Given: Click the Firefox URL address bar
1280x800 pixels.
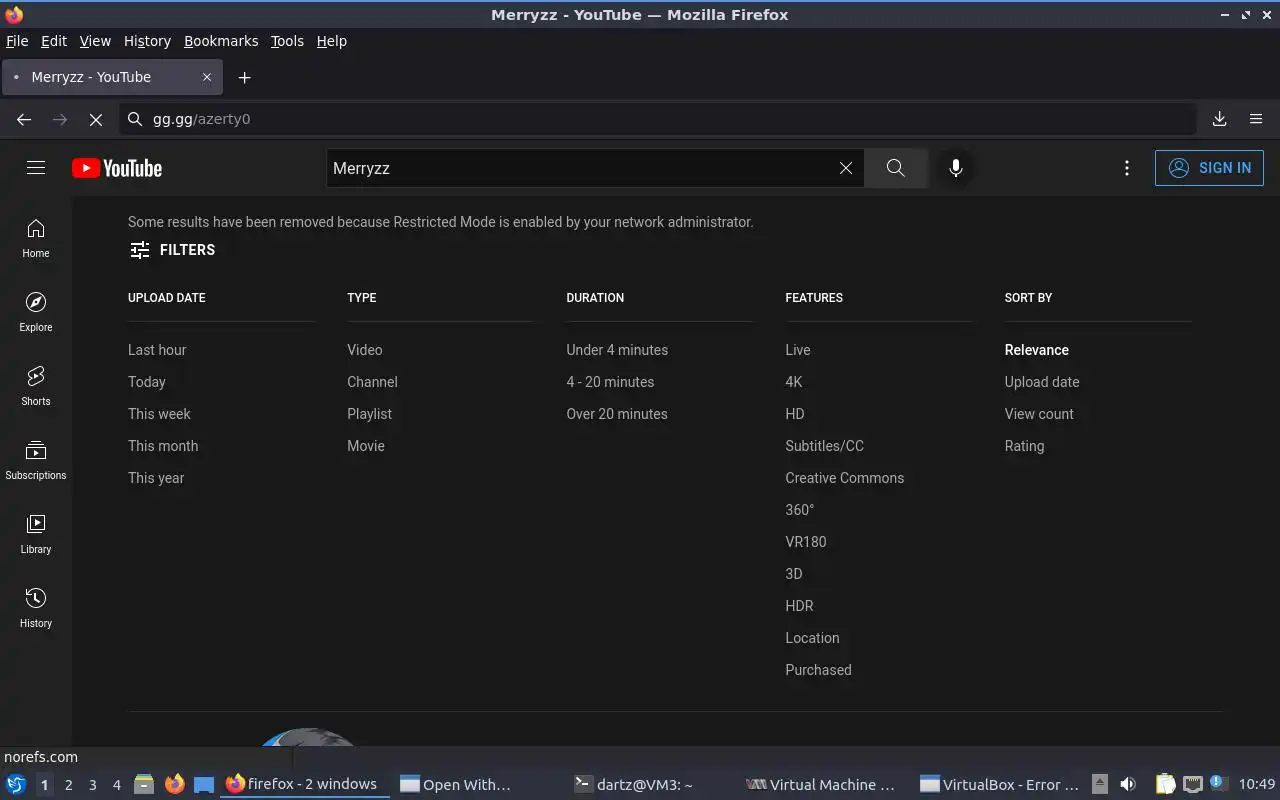Looking at the screenshot, I should 660,119.
